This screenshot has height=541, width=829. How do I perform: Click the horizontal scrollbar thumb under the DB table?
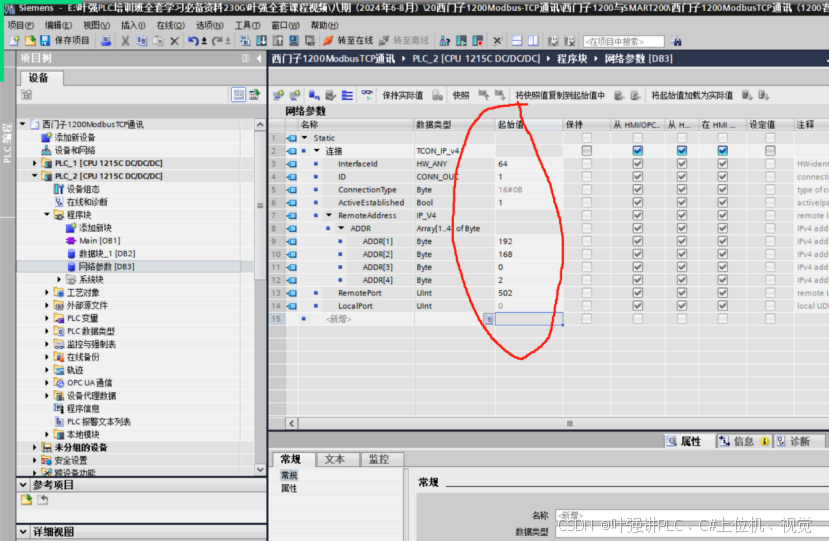569,423
